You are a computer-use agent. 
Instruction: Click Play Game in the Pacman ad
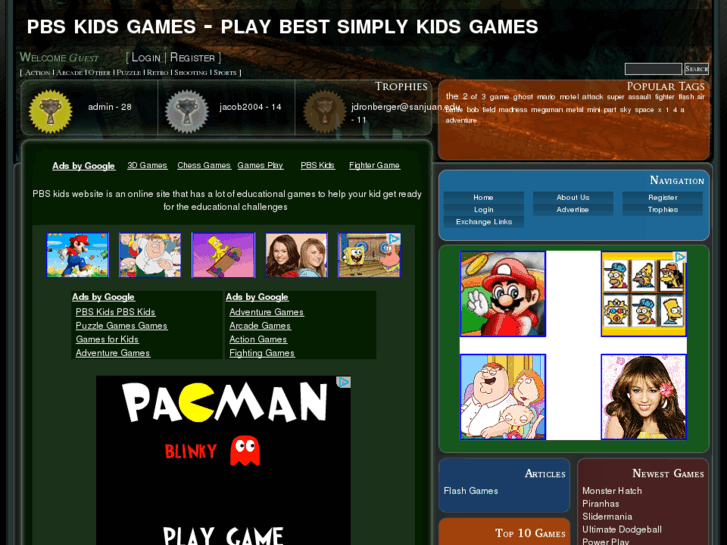(x=223, y=536)
